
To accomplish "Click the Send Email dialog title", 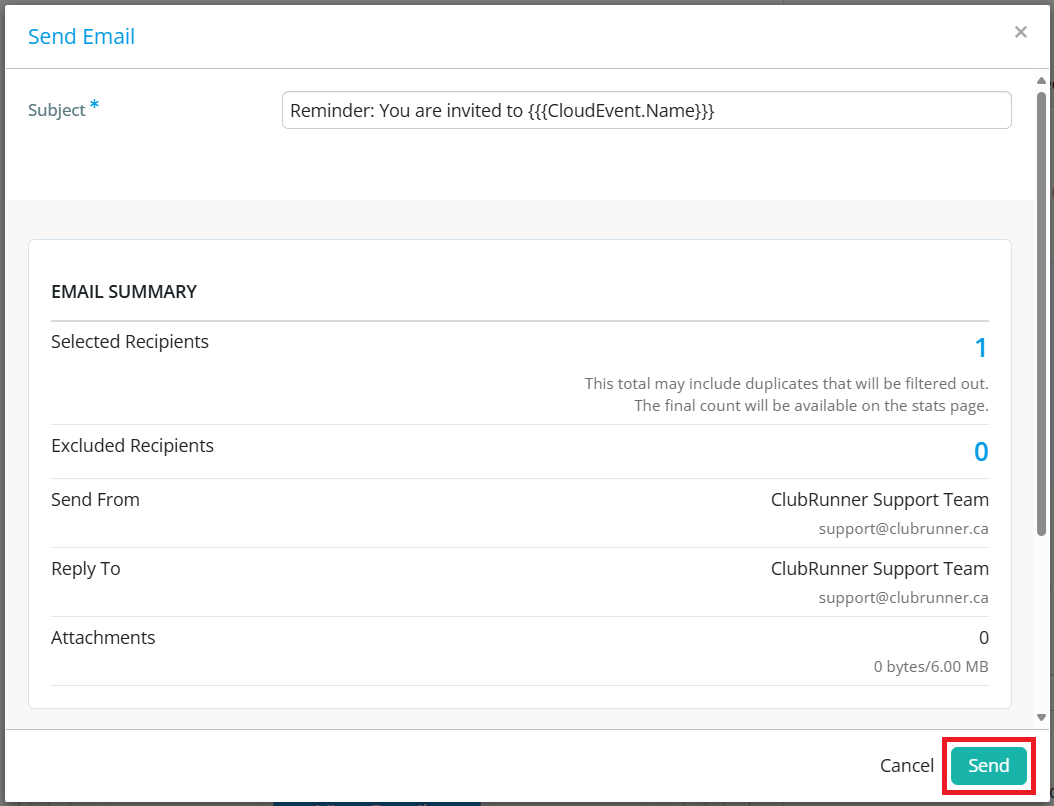I will (x=81, y=37).
